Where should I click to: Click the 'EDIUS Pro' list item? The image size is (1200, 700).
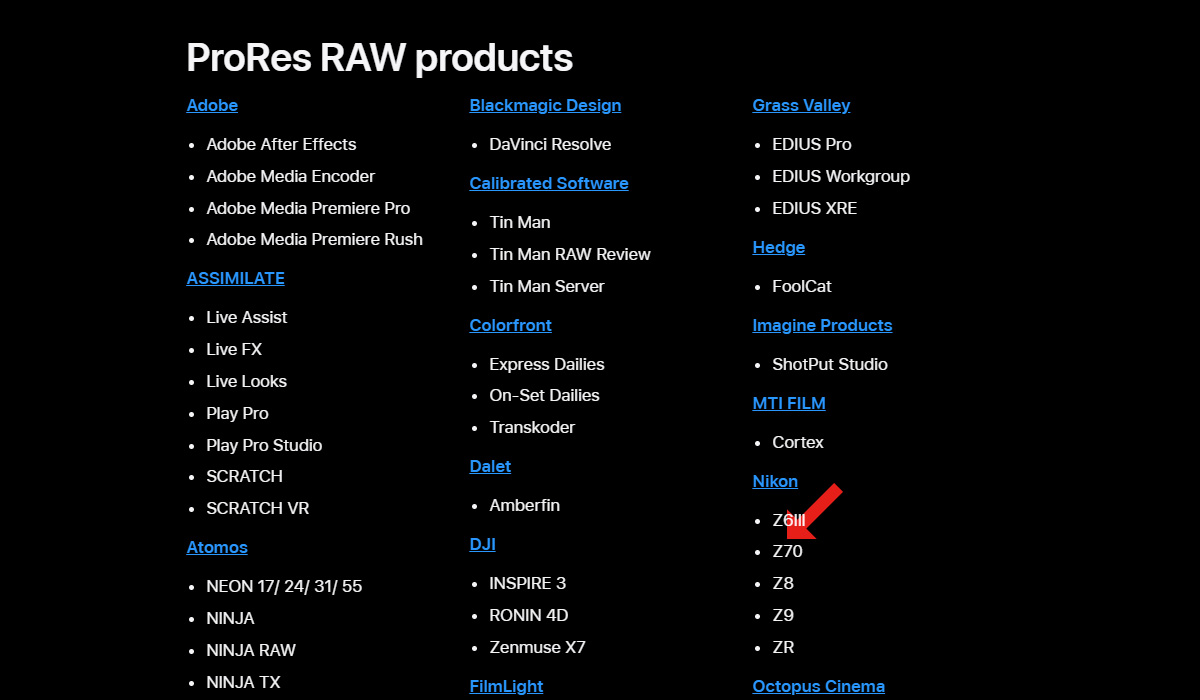(812, 144)
